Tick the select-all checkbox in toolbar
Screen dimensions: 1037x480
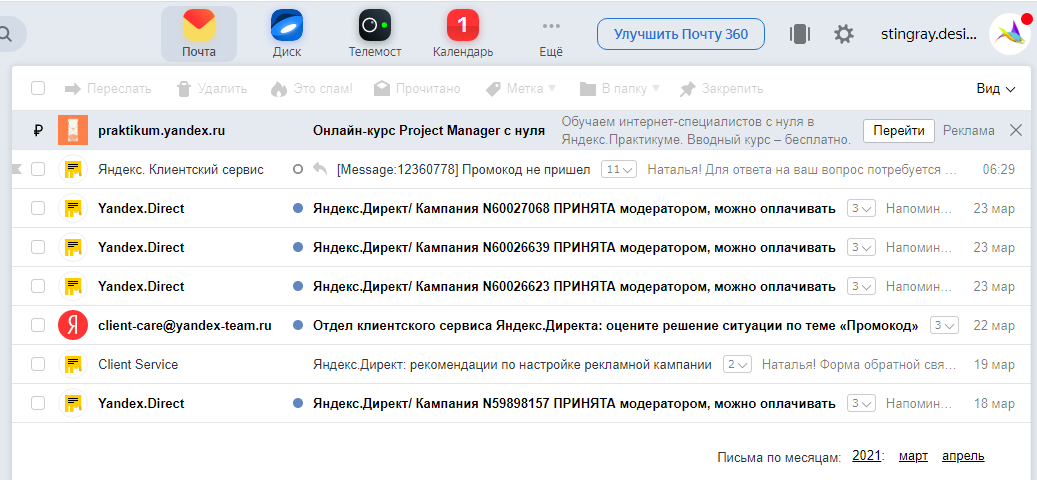click(38, 89)
